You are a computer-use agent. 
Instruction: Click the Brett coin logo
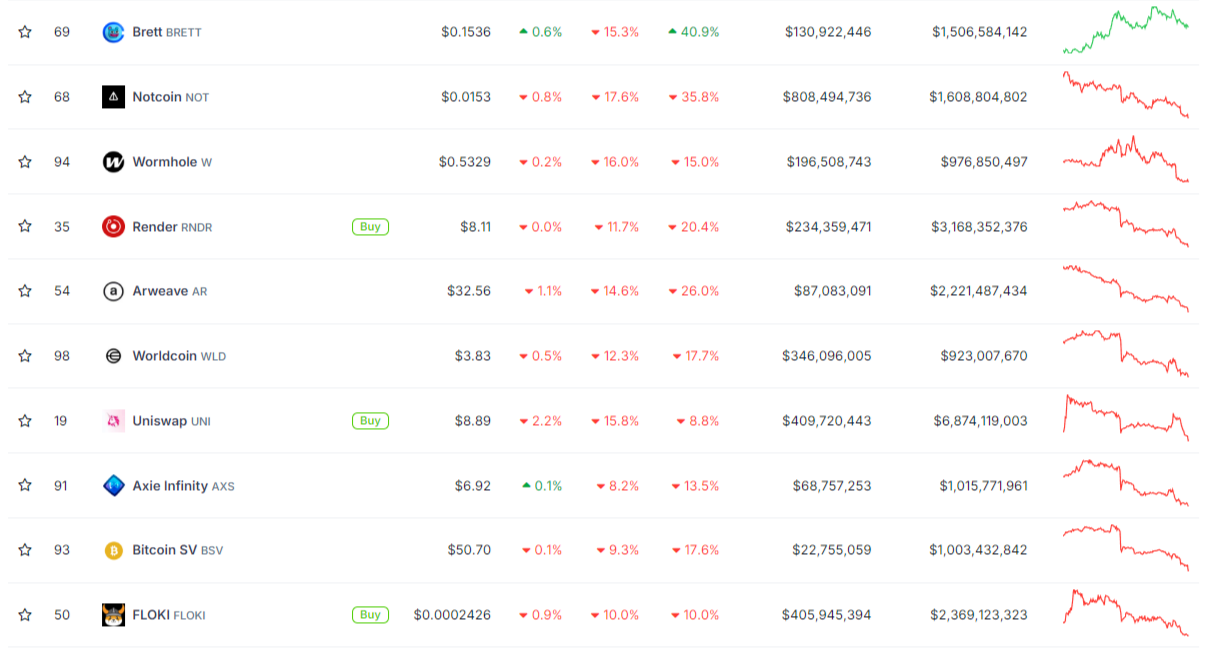coord(113,31)
